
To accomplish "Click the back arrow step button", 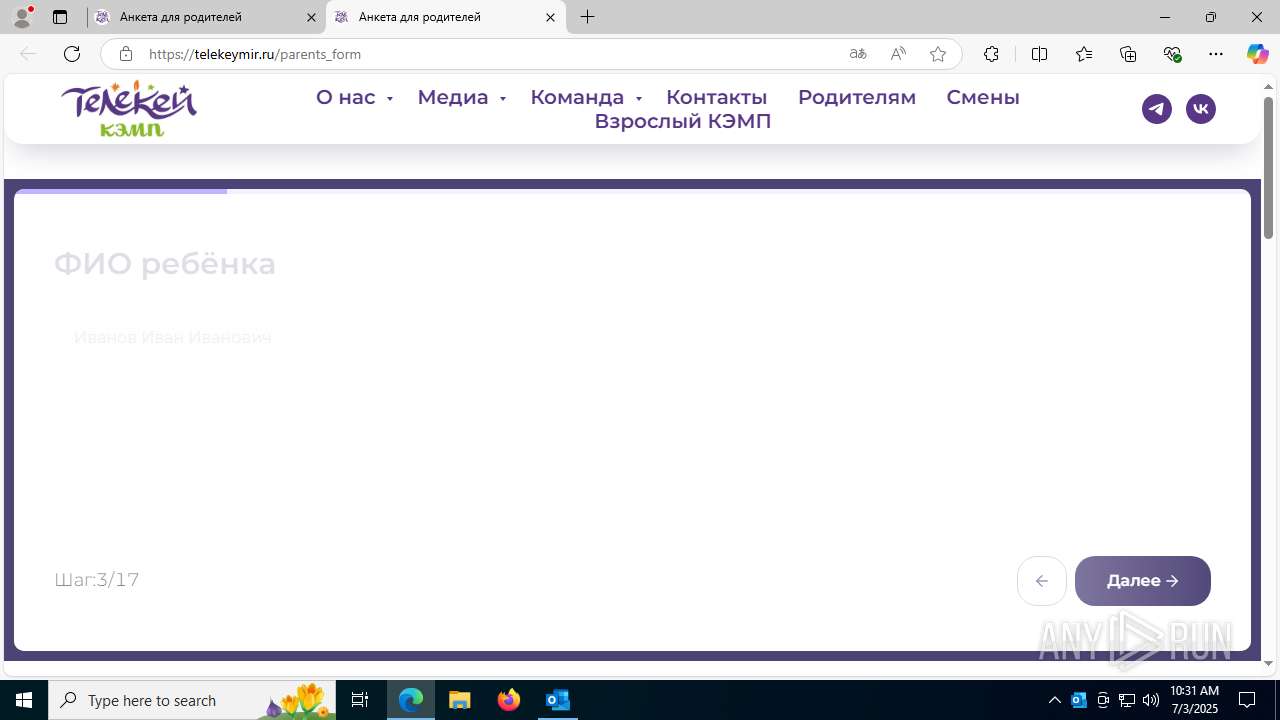I will [x=1042, y=581].
